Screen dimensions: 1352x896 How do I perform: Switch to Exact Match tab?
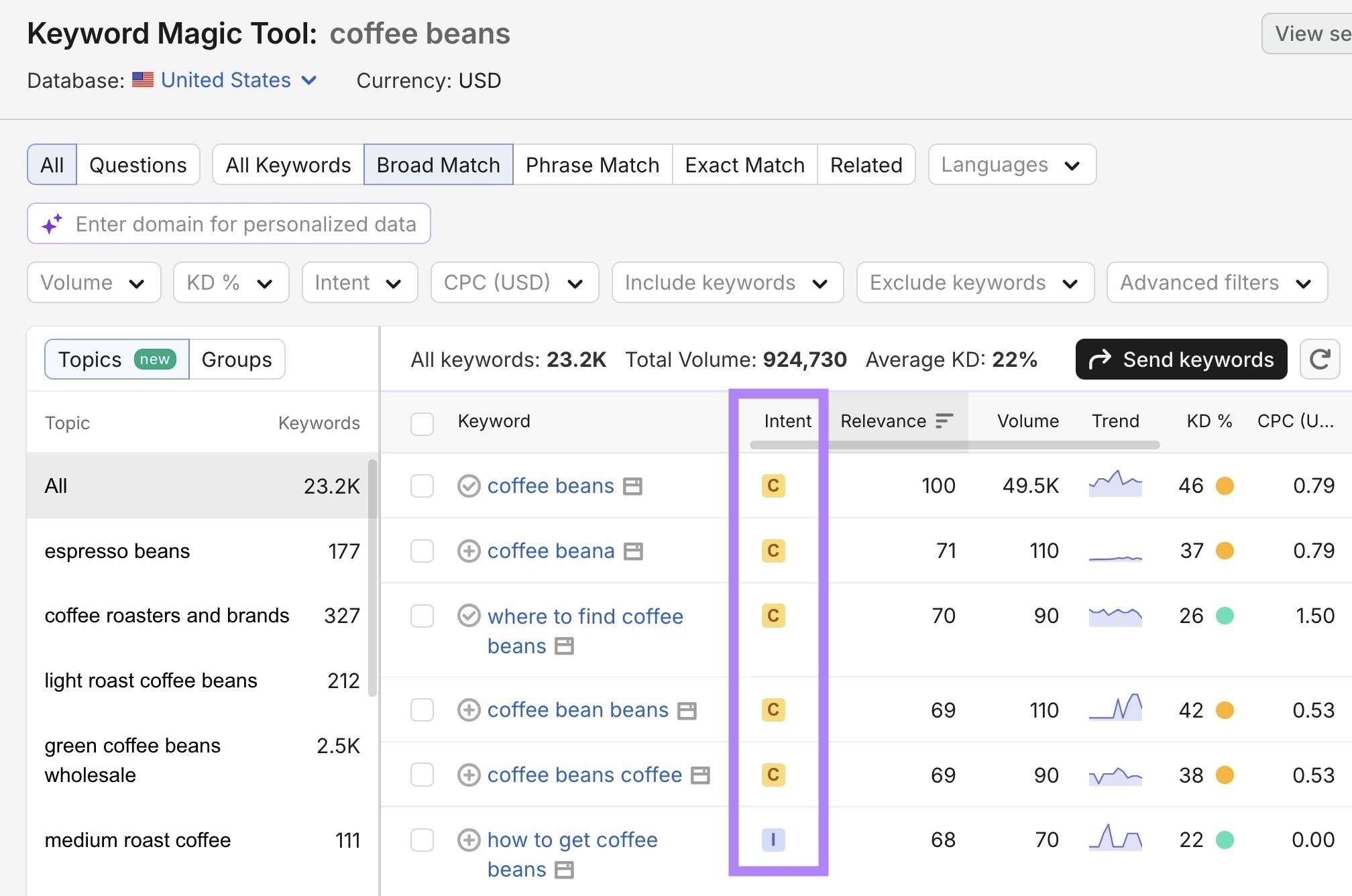click(x=744, y=164)
